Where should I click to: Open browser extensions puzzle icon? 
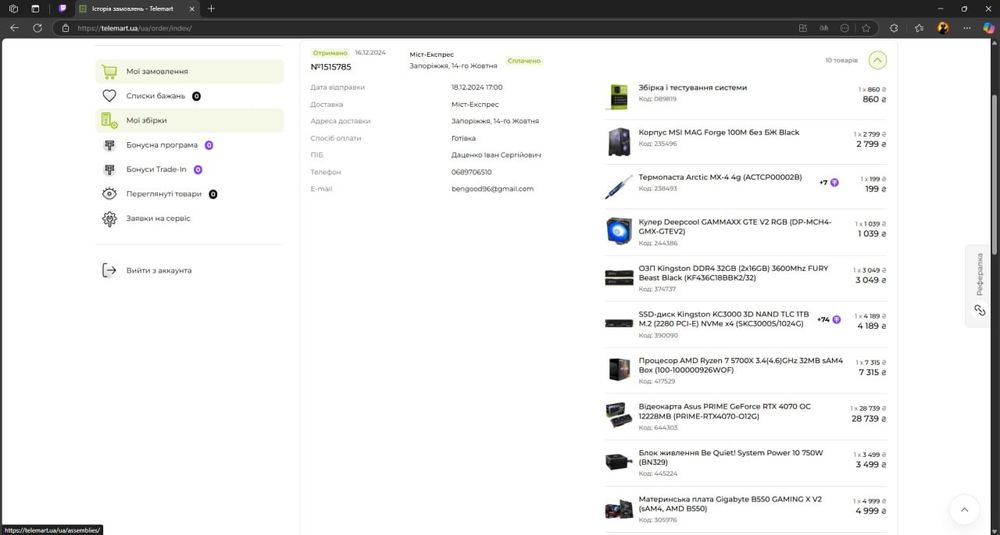(894, 28)
